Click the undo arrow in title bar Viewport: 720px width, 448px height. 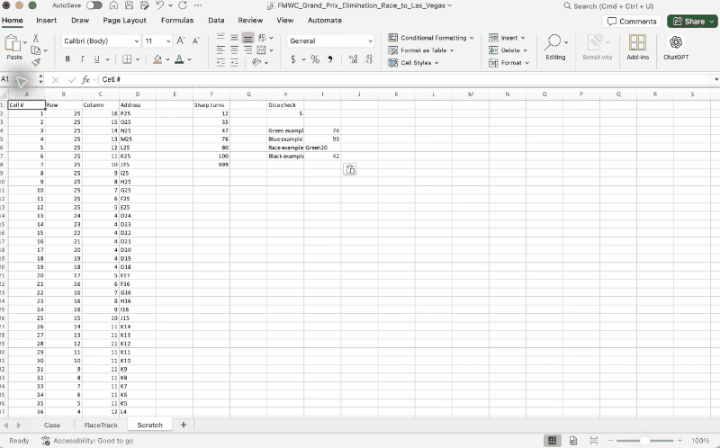[160, 6]
